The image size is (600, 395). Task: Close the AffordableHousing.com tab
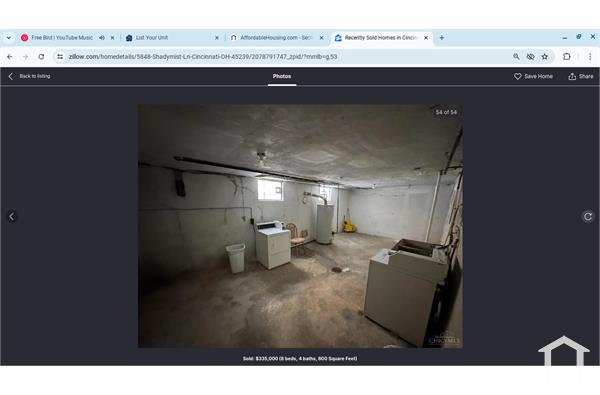pos(321,38)
